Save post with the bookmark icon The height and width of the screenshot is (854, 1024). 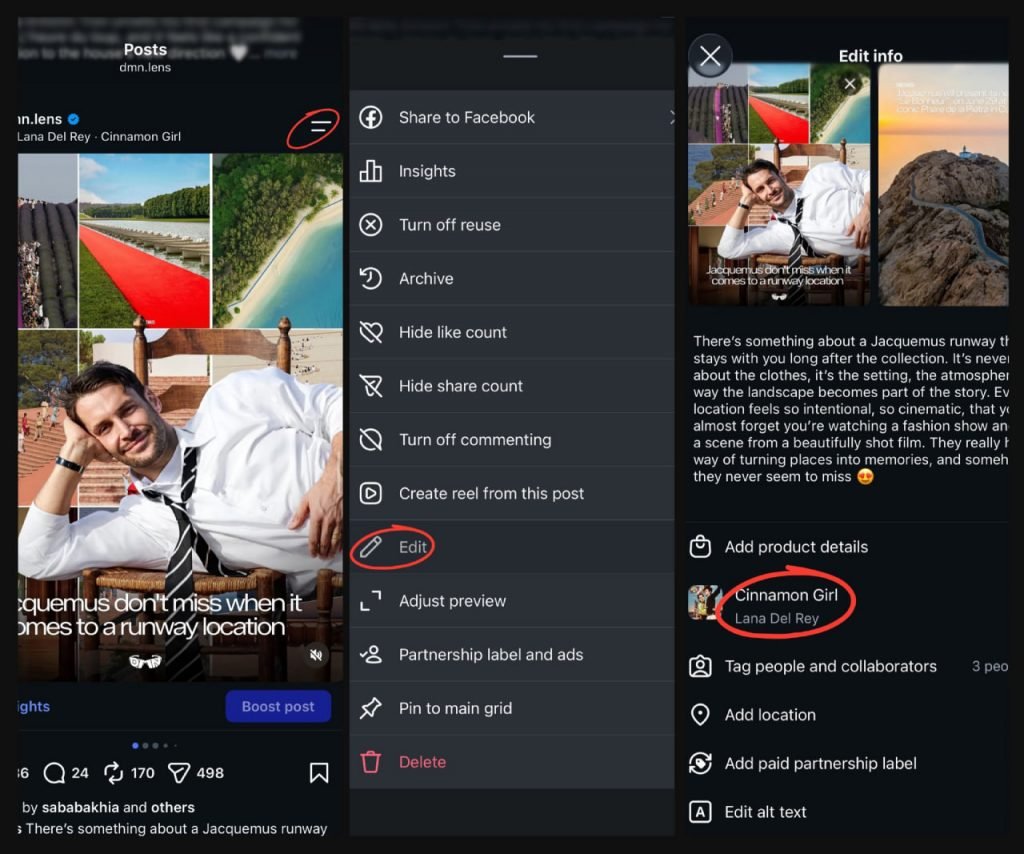pyautogui.click(x=319, y=773)
